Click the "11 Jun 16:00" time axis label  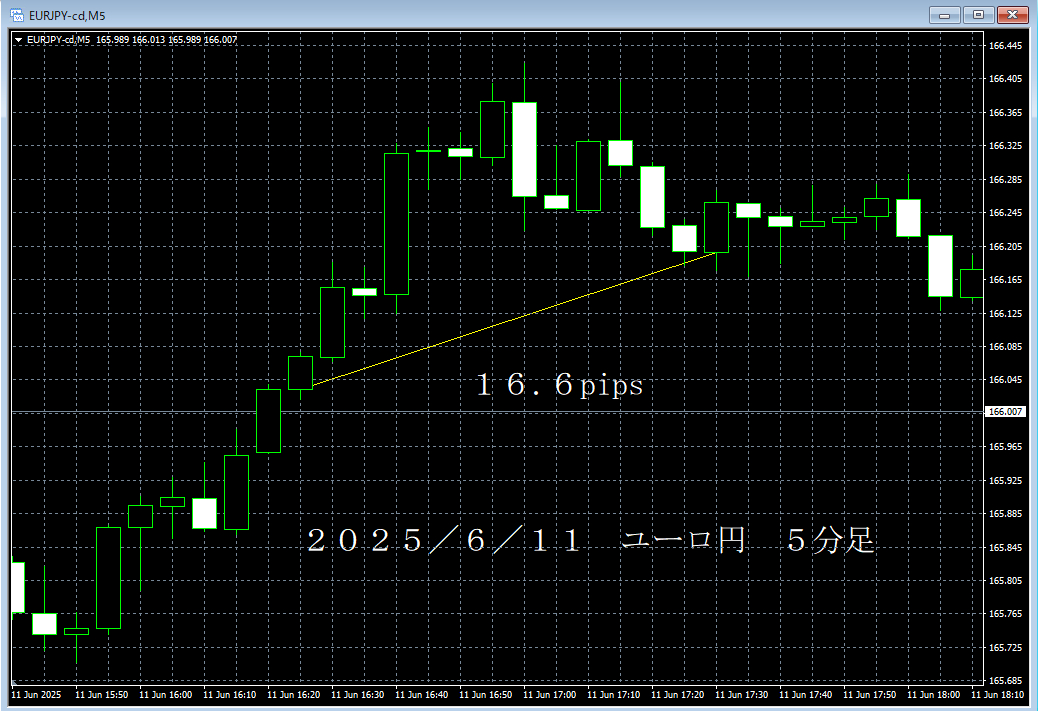pyautogui.click(x=165, y=694)
